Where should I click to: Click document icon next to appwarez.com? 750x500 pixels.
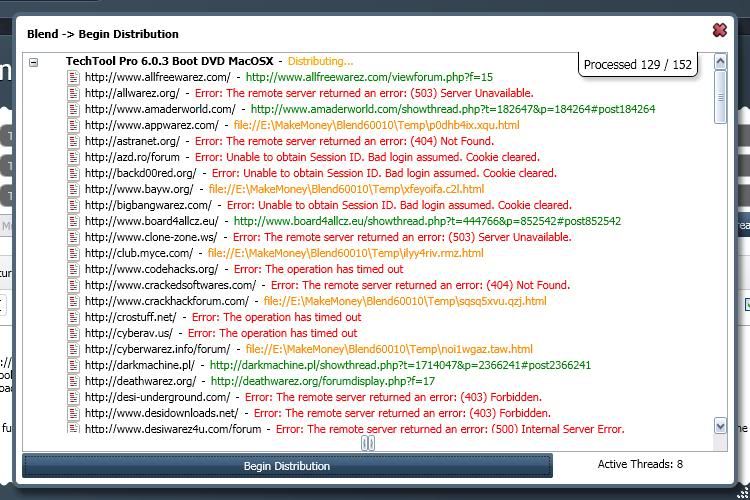tap(73, 125)
